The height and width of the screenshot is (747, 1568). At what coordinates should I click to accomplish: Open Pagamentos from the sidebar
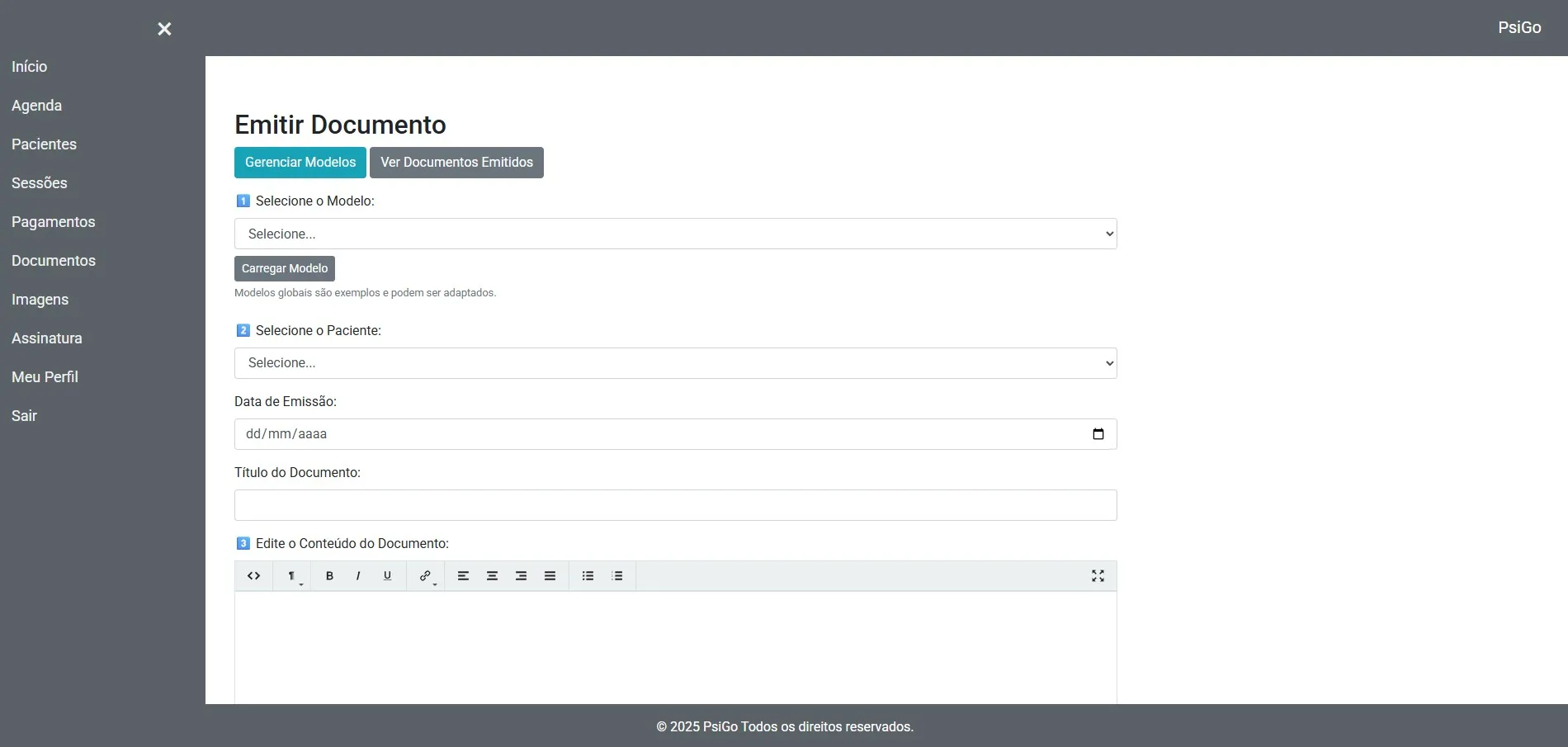53,222
